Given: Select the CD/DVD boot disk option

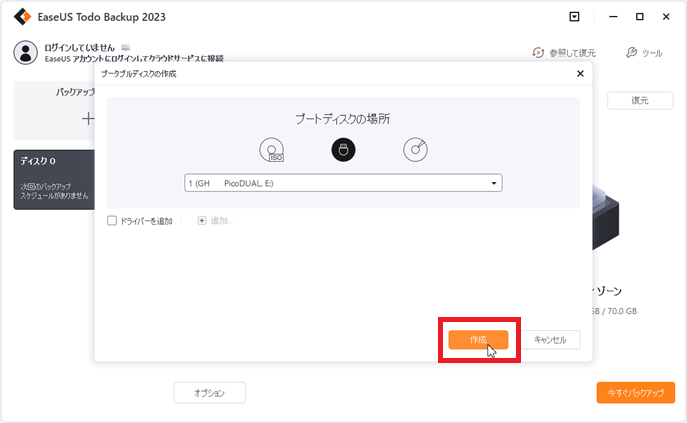Looking at the screenshot, I should point(415,150).
